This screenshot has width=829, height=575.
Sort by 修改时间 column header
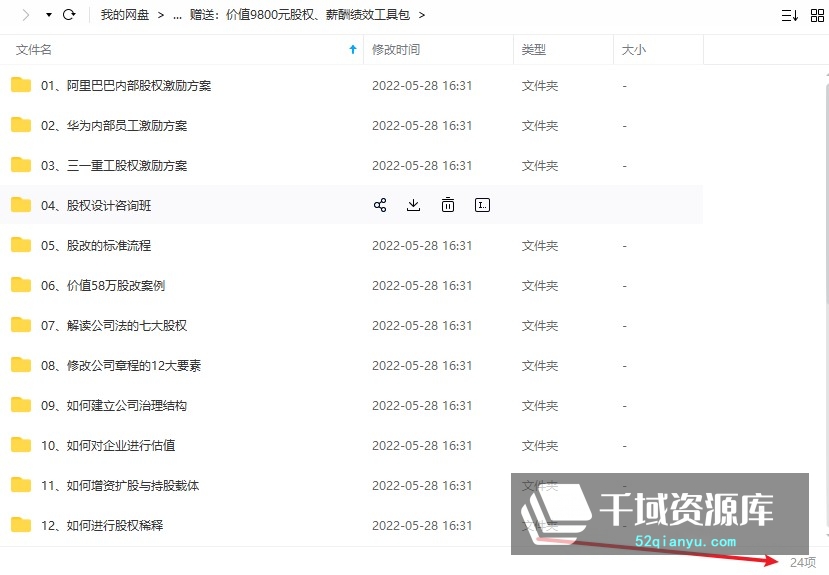coord(396,50)
